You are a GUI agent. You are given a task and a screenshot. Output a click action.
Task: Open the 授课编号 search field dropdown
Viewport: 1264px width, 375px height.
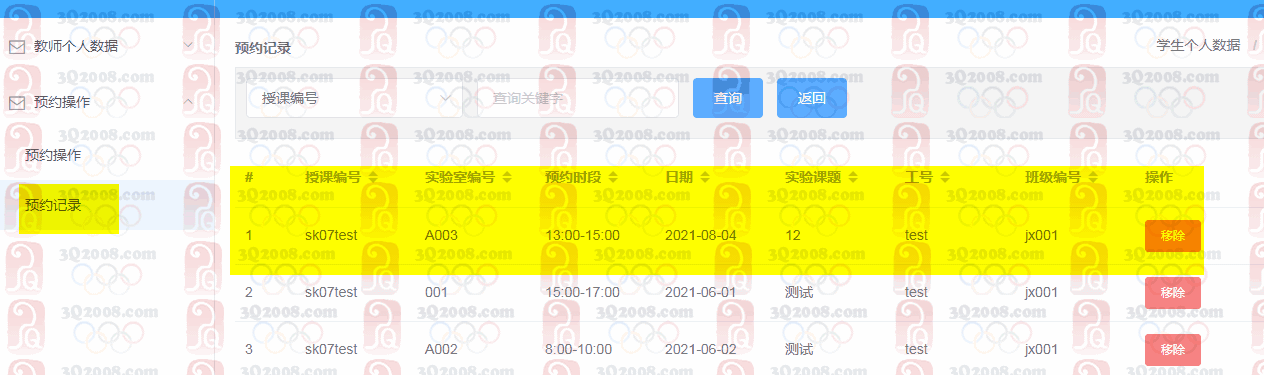tap(354, 98)
